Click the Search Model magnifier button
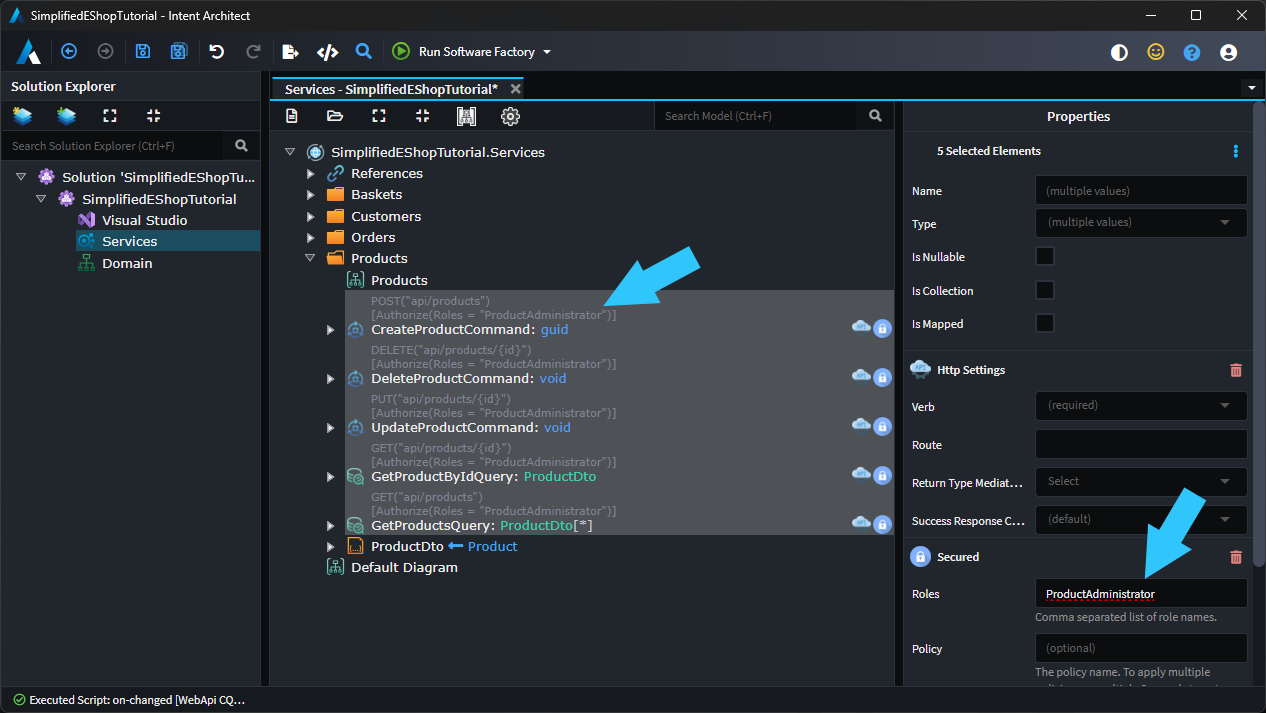 coord(875,116)
